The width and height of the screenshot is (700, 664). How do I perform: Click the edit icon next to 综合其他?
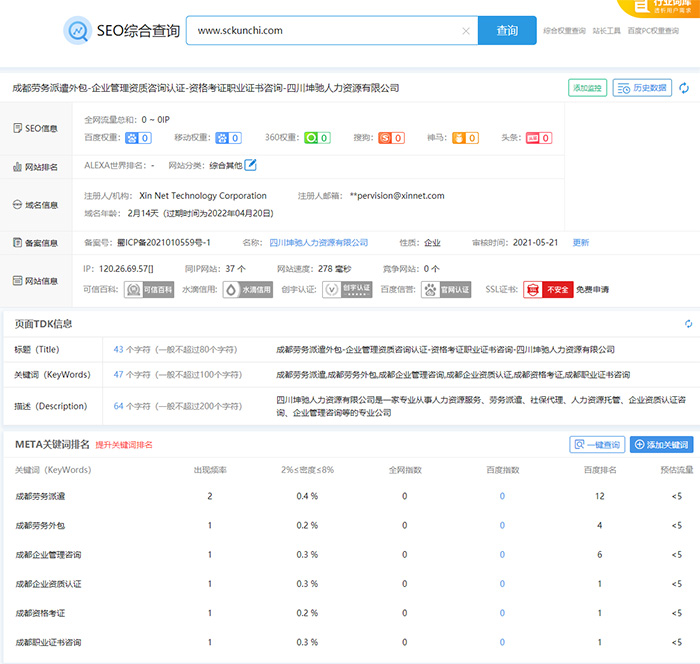pos(251,165)
